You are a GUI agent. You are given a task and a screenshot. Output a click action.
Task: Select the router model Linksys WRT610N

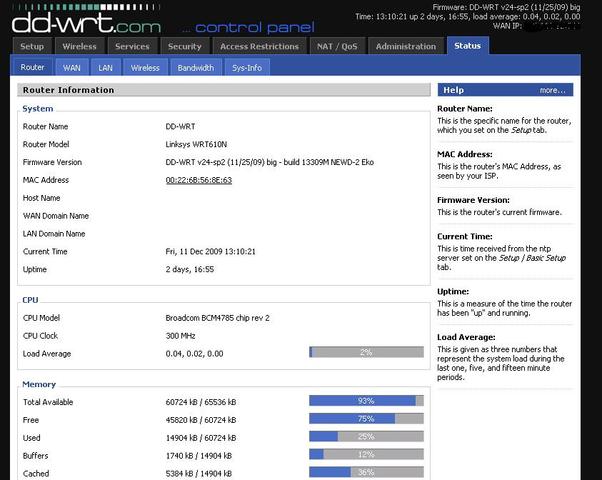click(x=196, y=144)
